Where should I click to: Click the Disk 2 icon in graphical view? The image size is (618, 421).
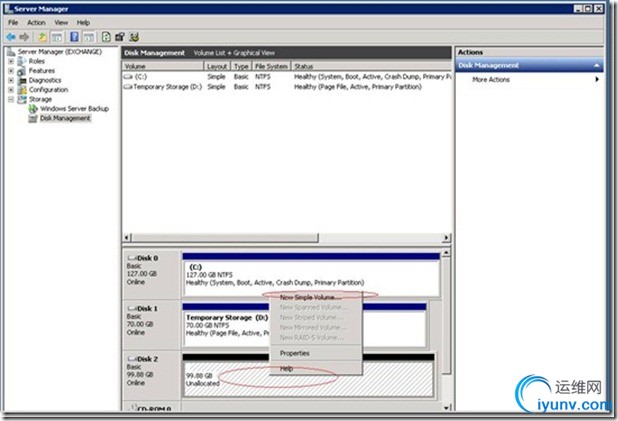[x=132, y=359]
